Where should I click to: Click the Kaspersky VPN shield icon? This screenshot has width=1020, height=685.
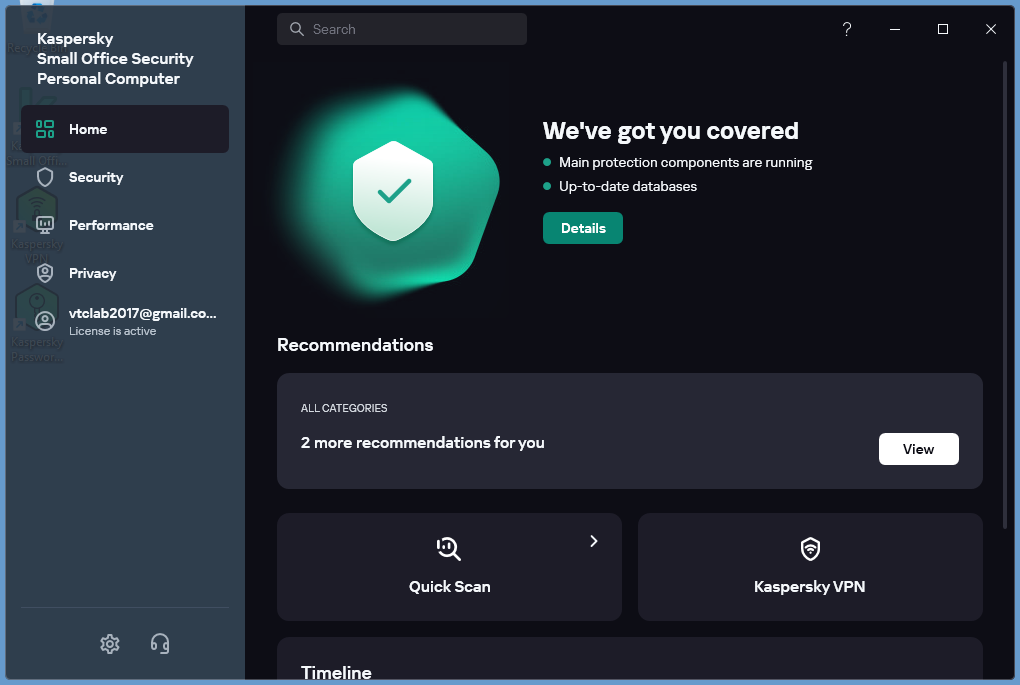pyautogui.click(x=810, y=548)
